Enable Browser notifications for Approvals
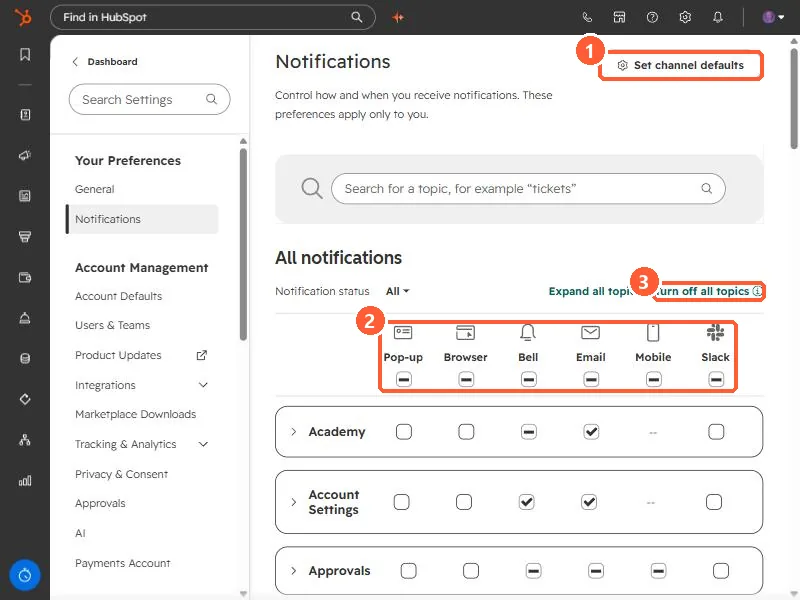This screenshot has height=600, width=800. click(471, 570)
